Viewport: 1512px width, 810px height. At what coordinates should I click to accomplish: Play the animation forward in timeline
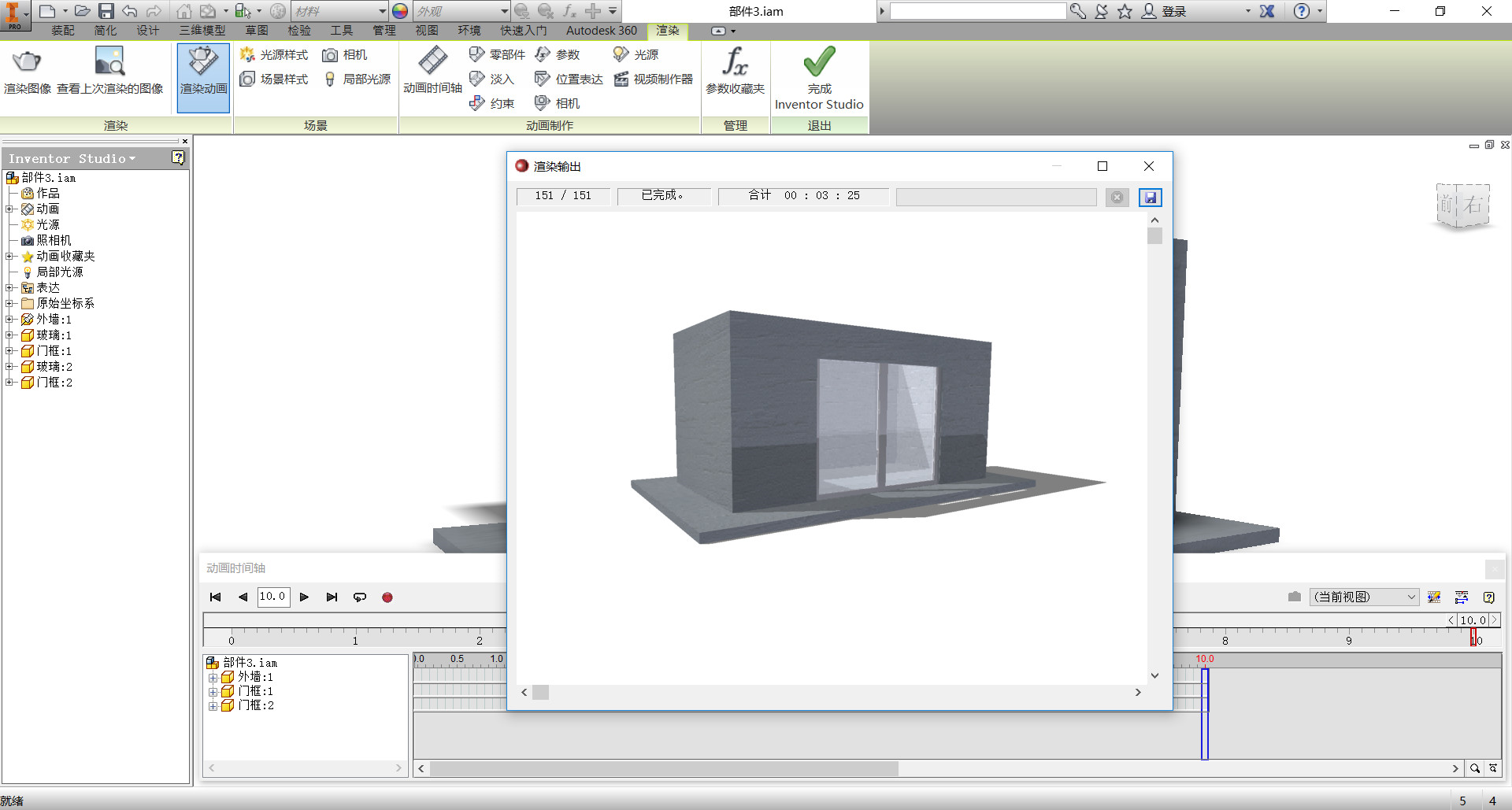point(304,597)
